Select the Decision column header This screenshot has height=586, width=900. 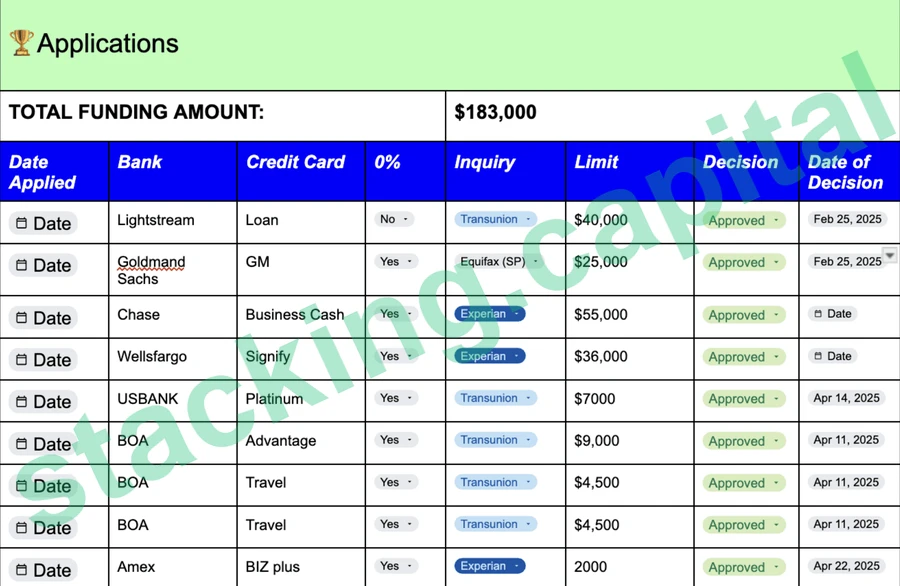[746, 172]
